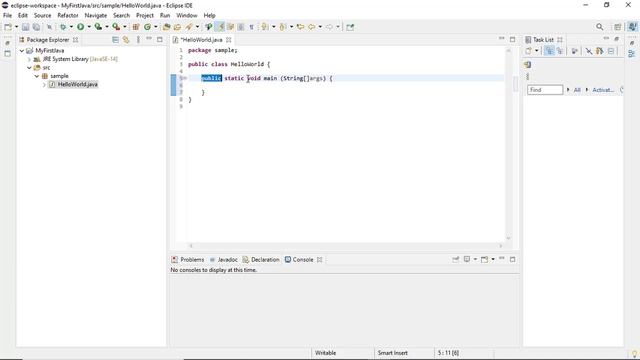Click Collapse All in Package Explorer
Viewport: 640px width, 360px height.
coord(116,40)
